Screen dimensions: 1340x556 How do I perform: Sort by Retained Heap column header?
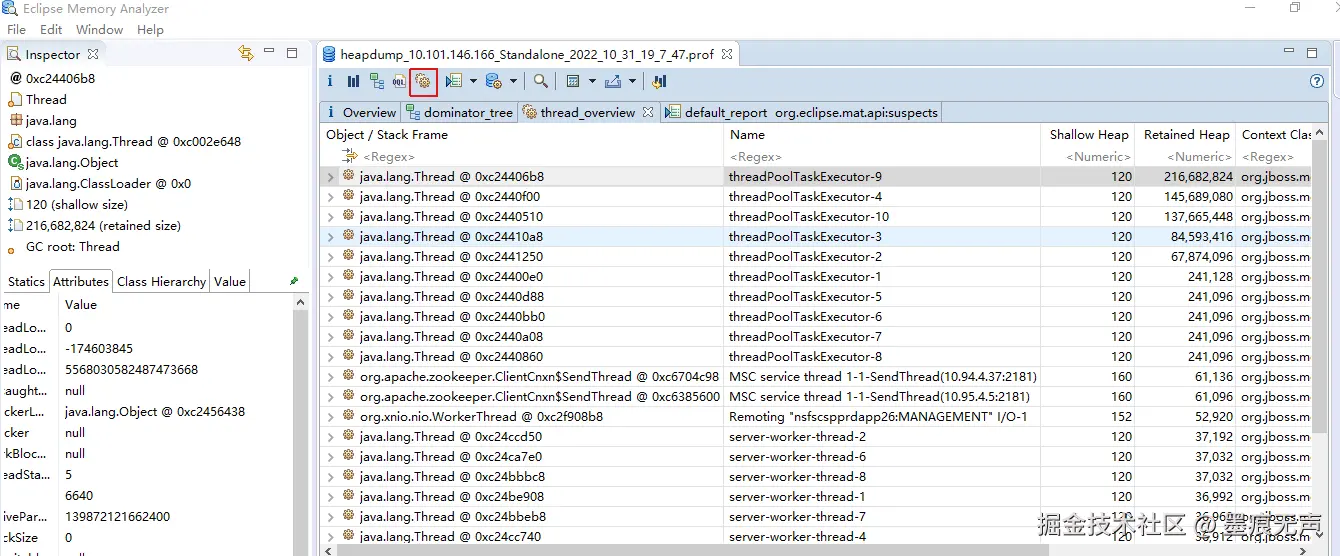pos(1186,135)
